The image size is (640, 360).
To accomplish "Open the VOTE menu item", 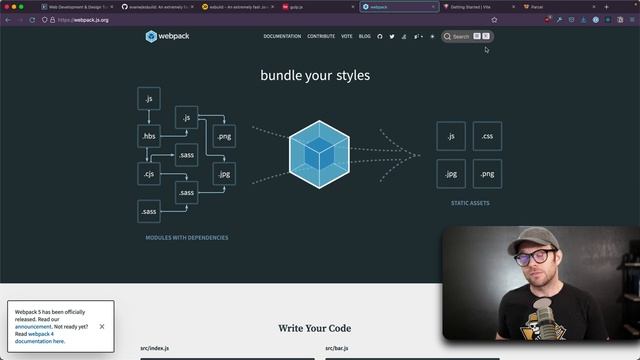I will 347,36.
